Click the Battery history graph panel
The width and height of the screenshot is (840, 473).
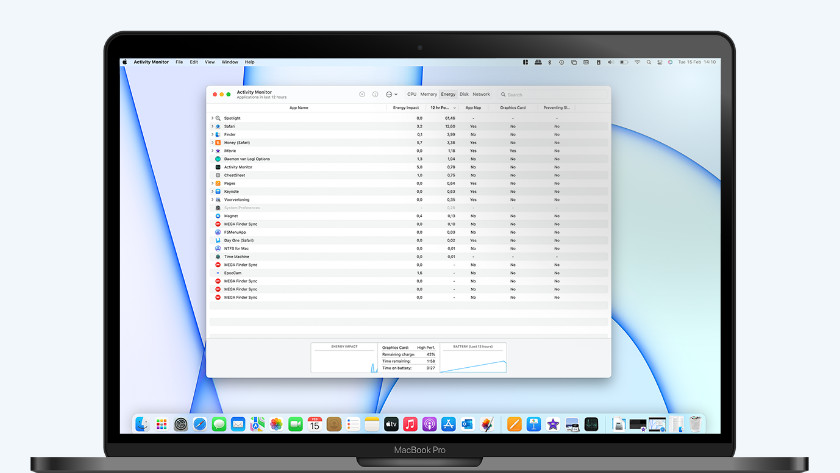(x=473, y=359)
